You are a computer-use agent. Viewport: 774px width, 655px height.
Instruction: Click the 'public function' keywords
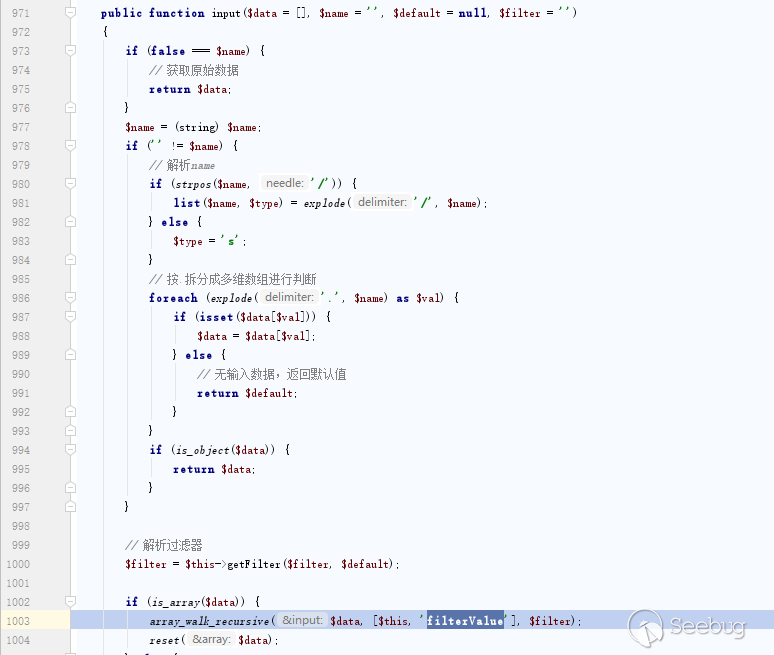[x=153, y=13]
